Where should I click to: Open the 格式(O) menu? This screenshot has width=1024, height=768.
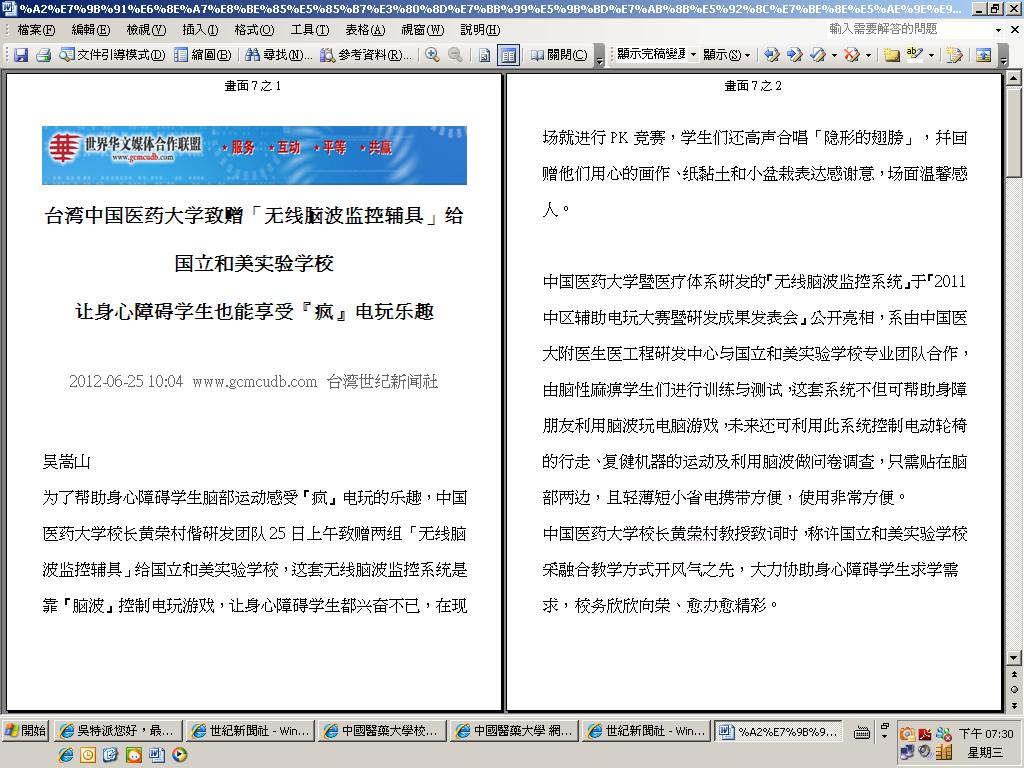[254, 30]
